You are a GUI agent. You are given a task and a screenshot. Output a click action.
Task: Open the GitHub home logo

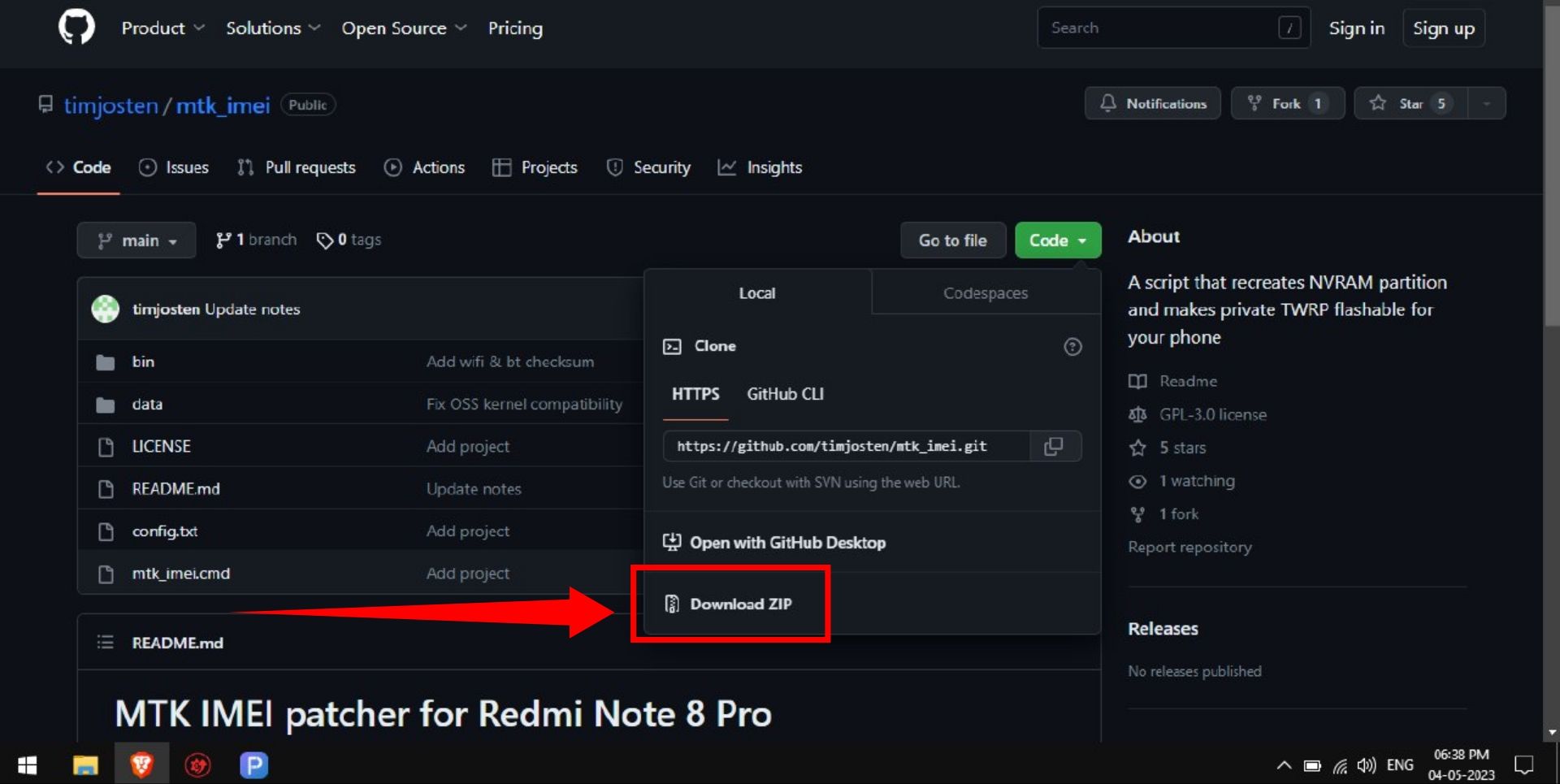76,28
